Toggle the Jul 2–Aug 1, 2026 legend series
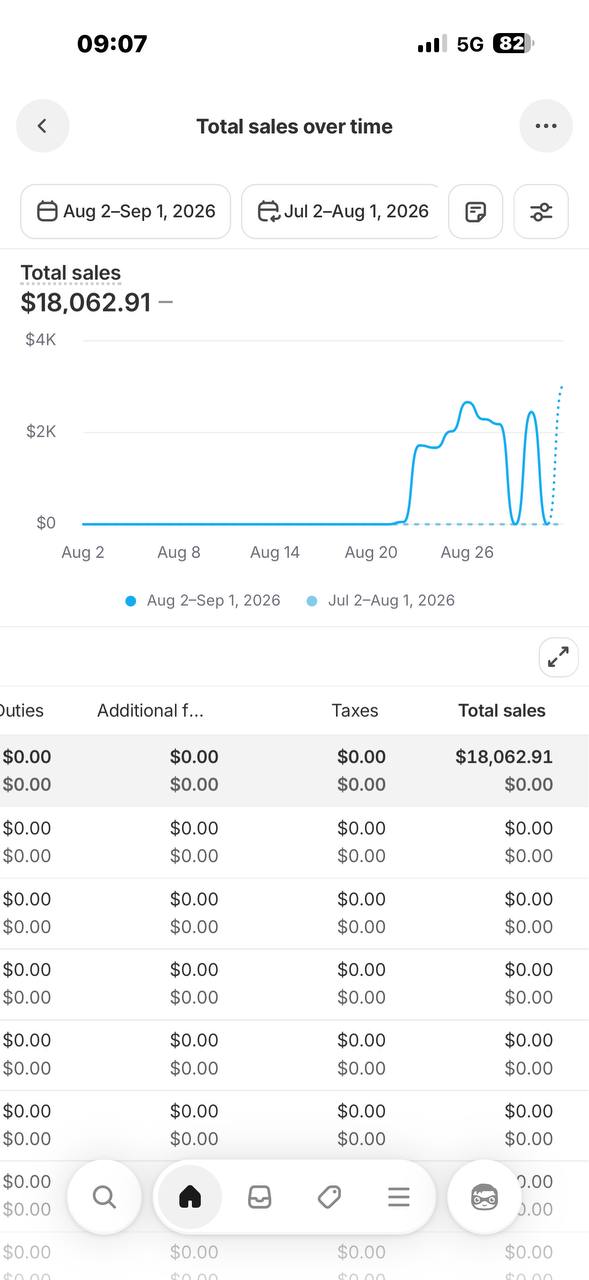 [381, 601]
